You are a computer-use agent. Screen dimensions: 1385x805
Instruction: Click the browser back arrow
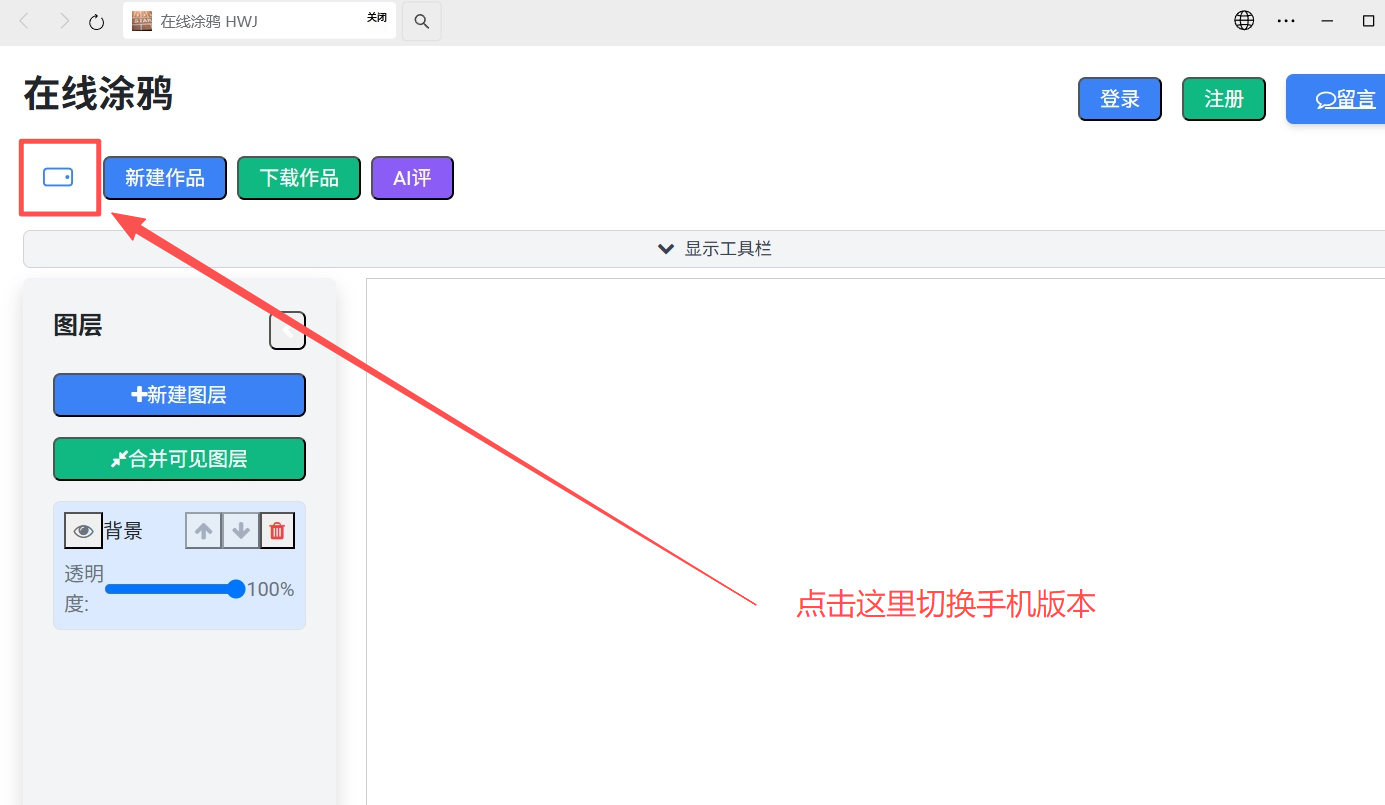coord(23,20)
